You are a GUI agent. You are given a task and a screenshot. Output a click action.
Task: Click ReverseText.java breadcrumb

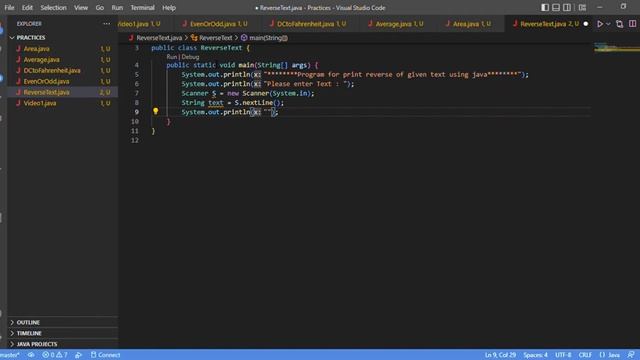(156, 38)
